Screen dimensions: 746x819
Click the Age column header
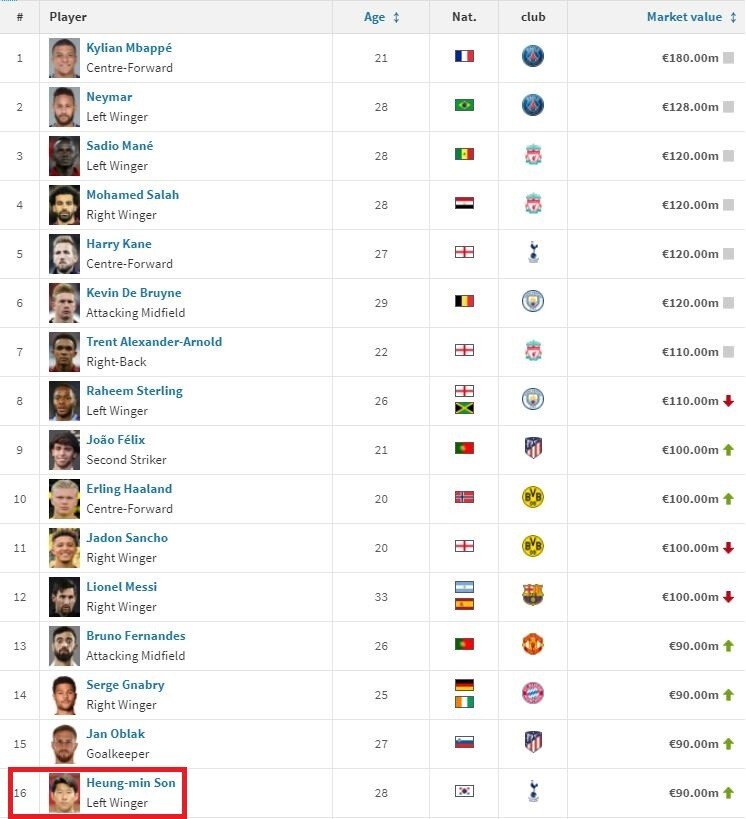pyautogui.click(x=374, y=17)
